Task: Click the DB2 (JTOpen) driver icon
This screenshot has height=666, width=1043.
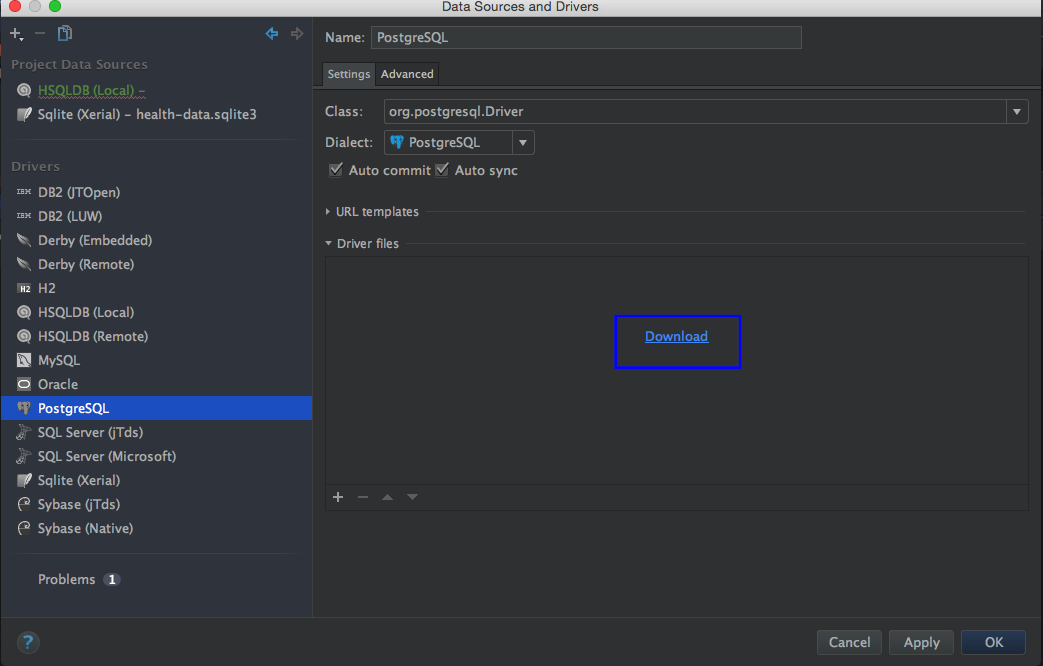Action: coord(24,192)
